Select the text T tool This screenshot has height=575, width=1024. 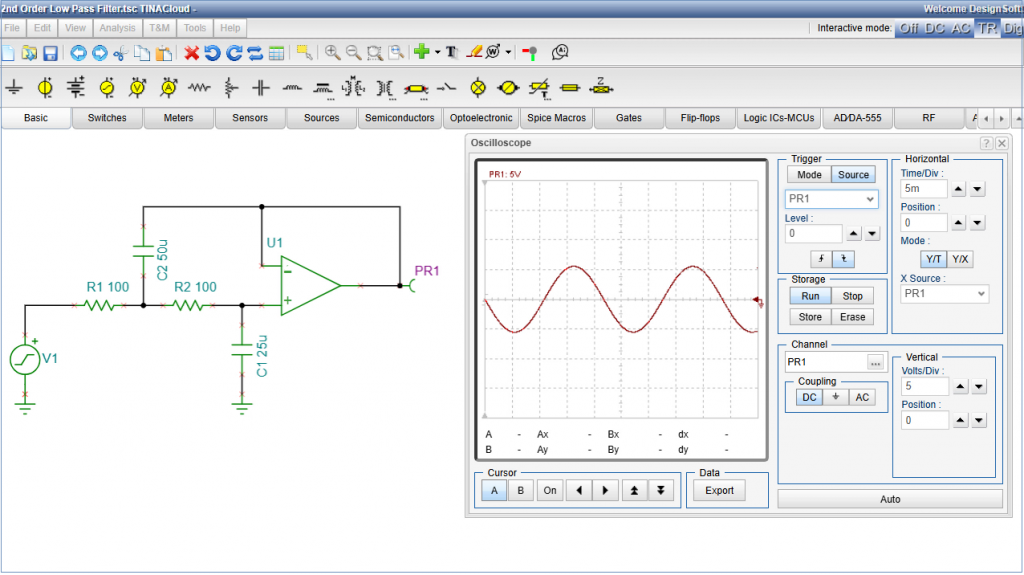pos(451,53)
